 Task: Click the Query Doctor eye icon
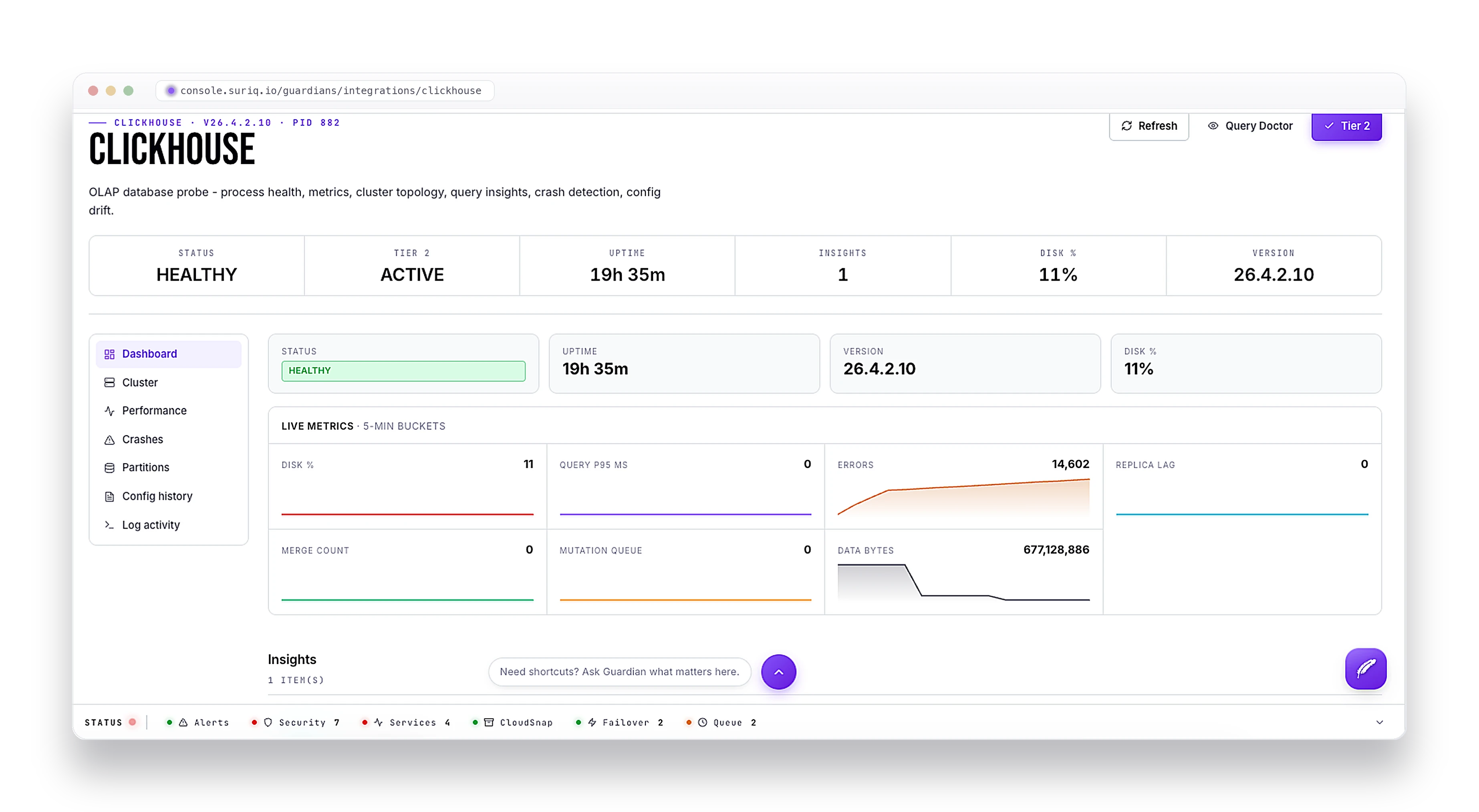[x=1213, y=126]
